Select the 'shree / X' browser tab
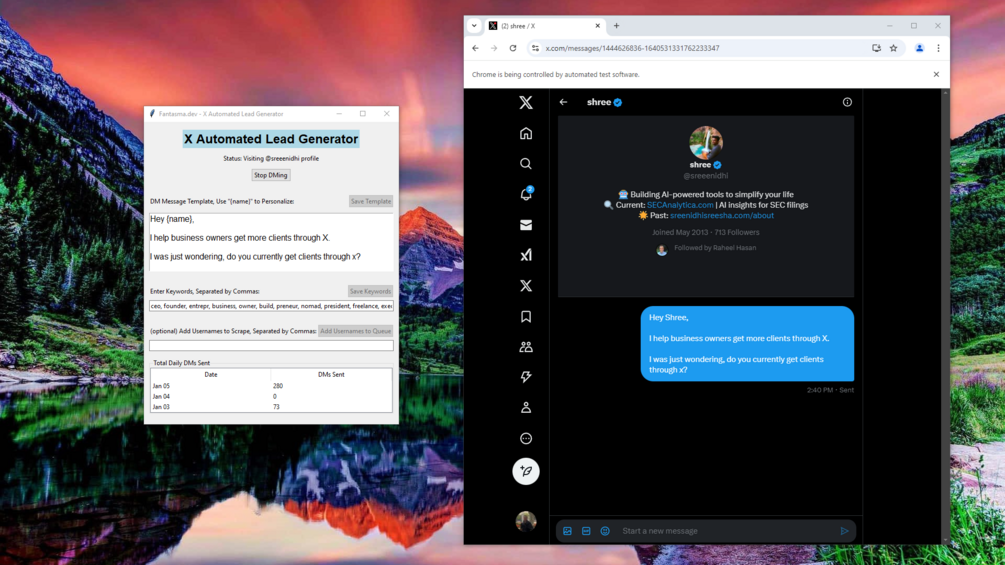This screenshot has height=565, width=1005. 545,26
